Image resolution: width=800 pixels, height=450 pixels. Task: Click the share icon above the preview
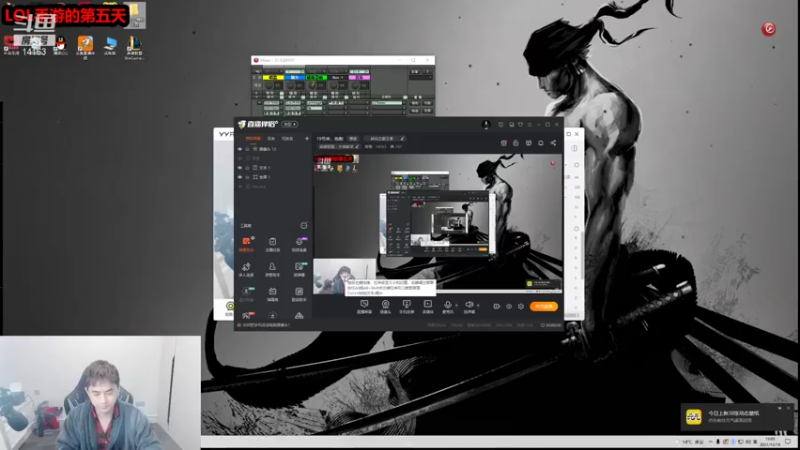coord(553,143)
